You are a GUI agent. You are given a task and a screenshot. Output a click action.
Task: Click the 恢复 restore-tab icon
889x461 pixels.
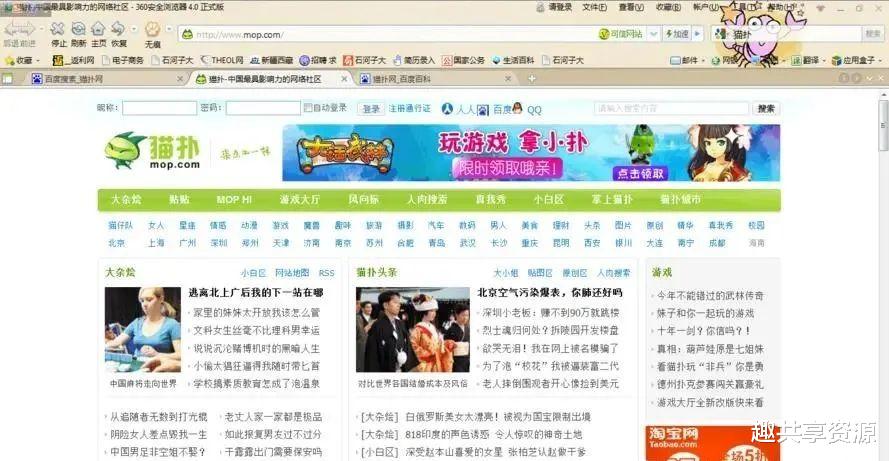pyautogui.click(x=118, y=28)
